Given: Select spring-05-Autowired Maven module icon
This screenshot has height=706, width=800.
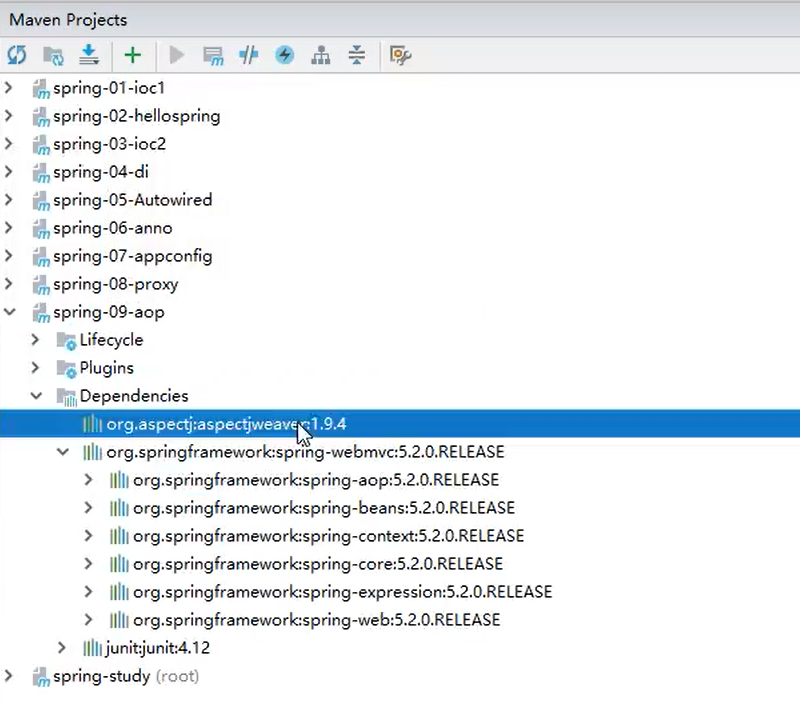Looking at the screenshot, I should click(41, 201).
